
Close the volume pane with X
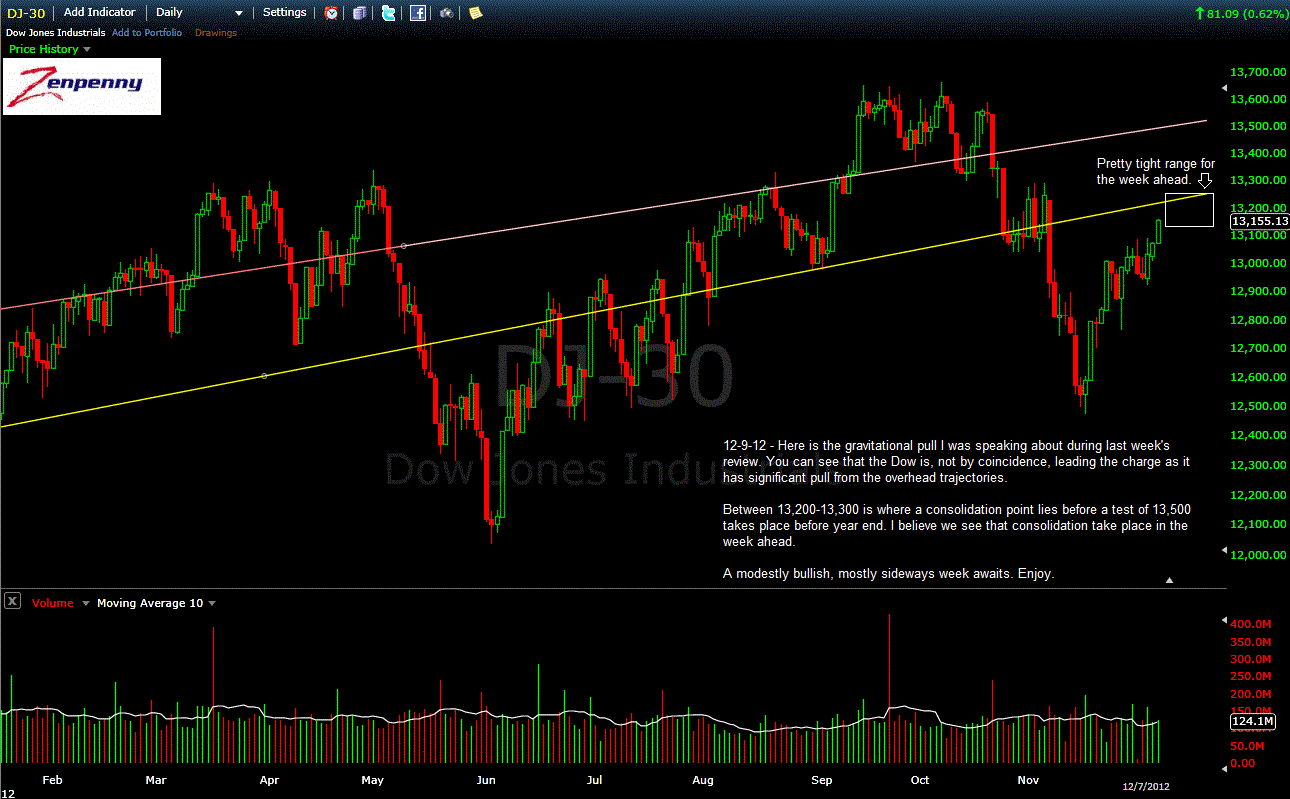coord(12,601)
